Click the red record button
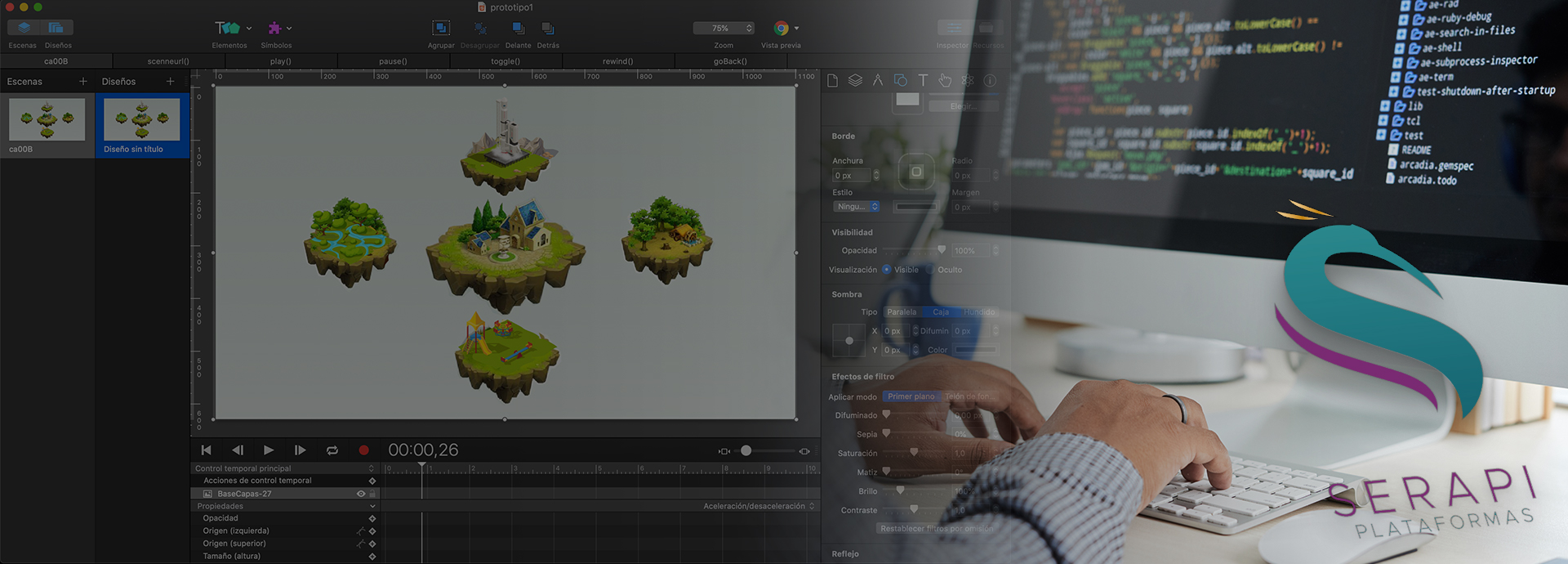This screenshot has width=1568, height=564. pyautogui.click(x=363, y=450)
